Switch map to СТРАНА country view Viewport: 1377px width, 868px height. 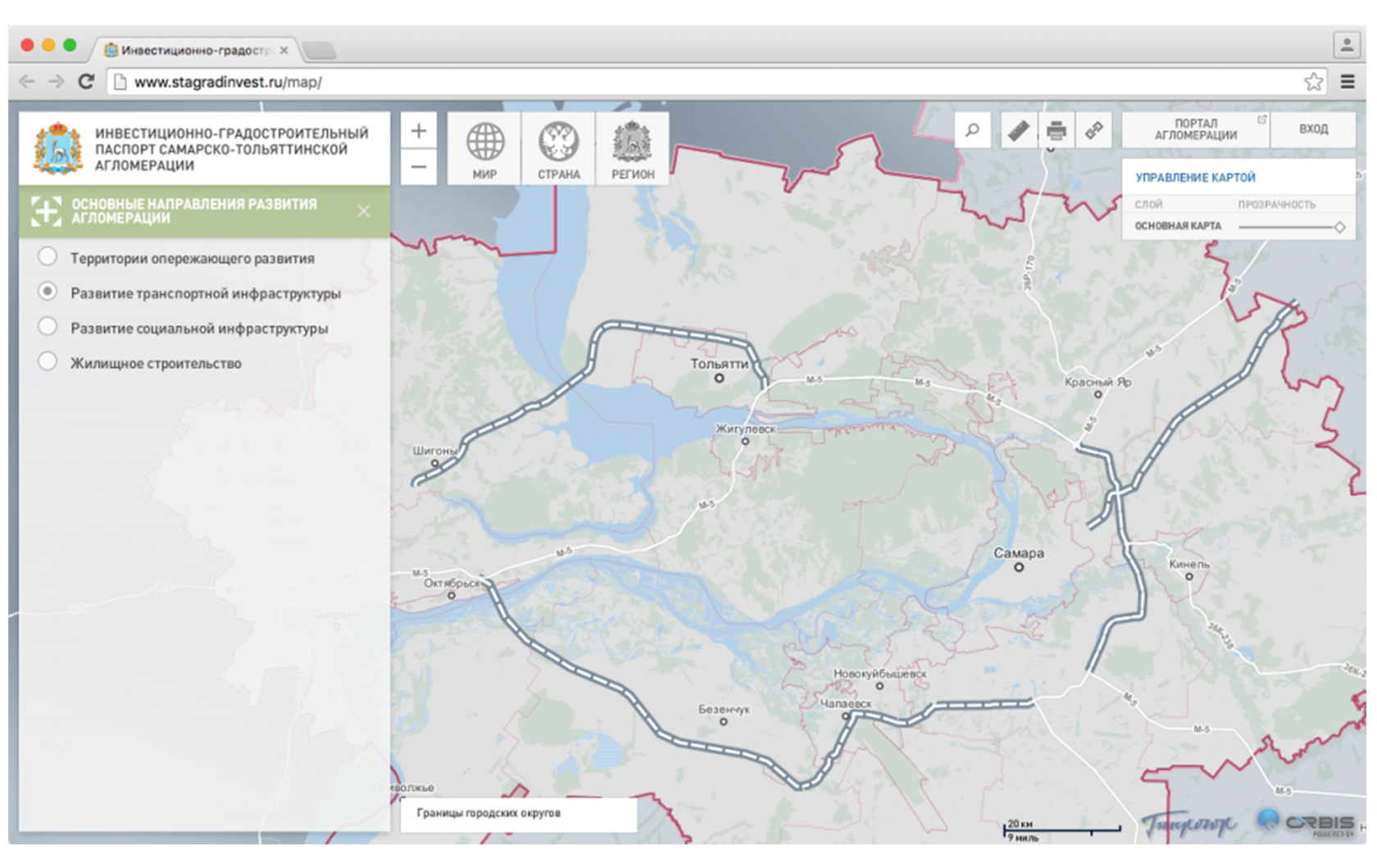click(558, 149)
